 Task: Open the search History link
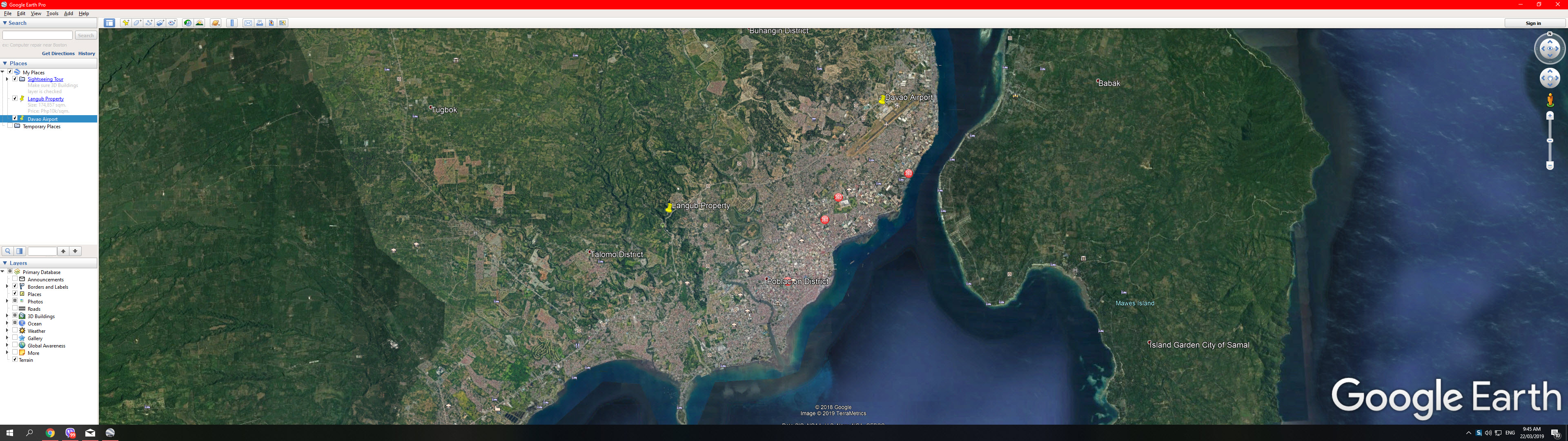pos(87,53)
